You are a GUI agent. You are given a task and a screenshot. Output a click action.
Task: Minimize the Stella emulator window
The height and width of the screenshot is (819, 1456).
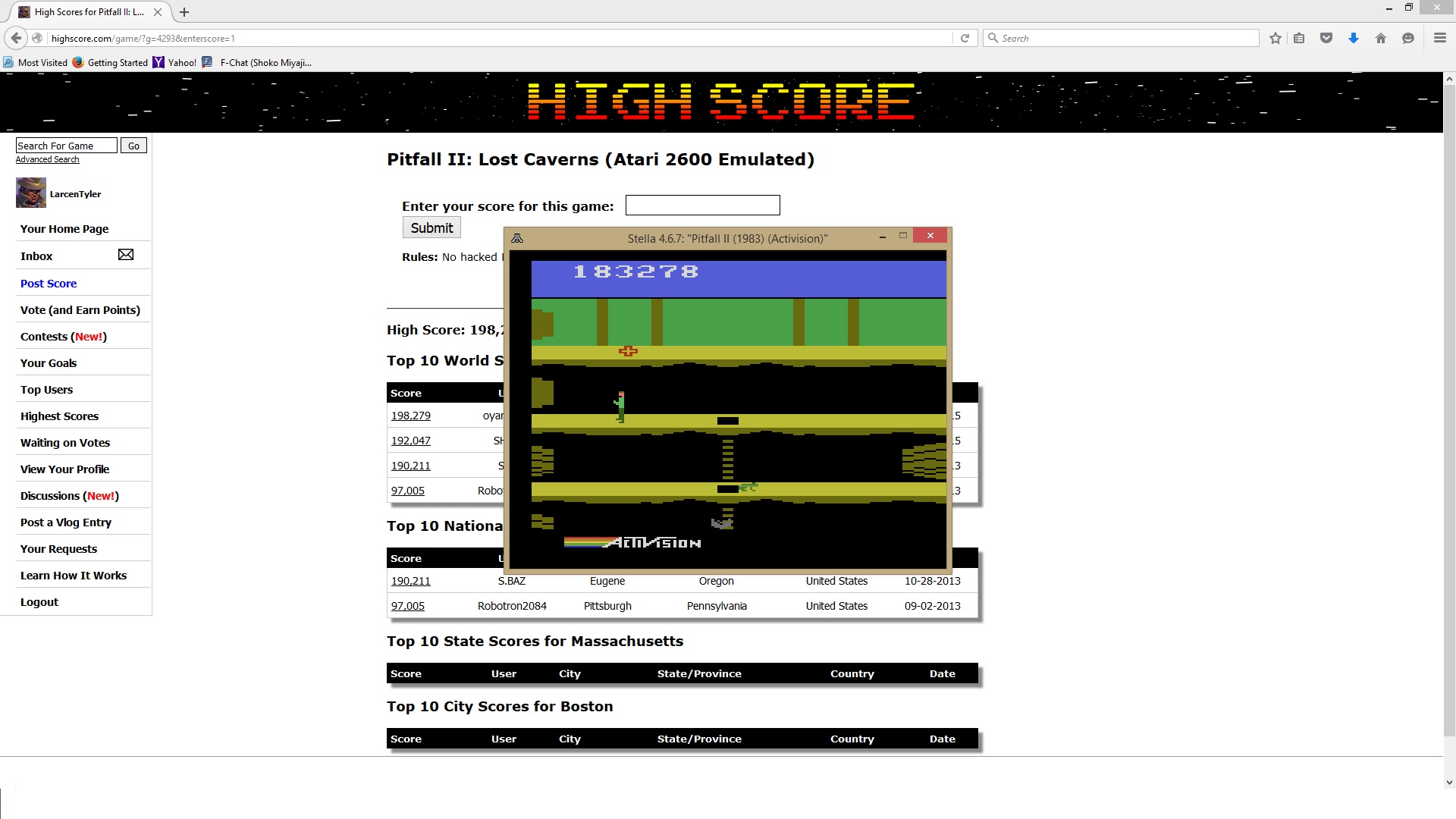(x=883, y=237)
